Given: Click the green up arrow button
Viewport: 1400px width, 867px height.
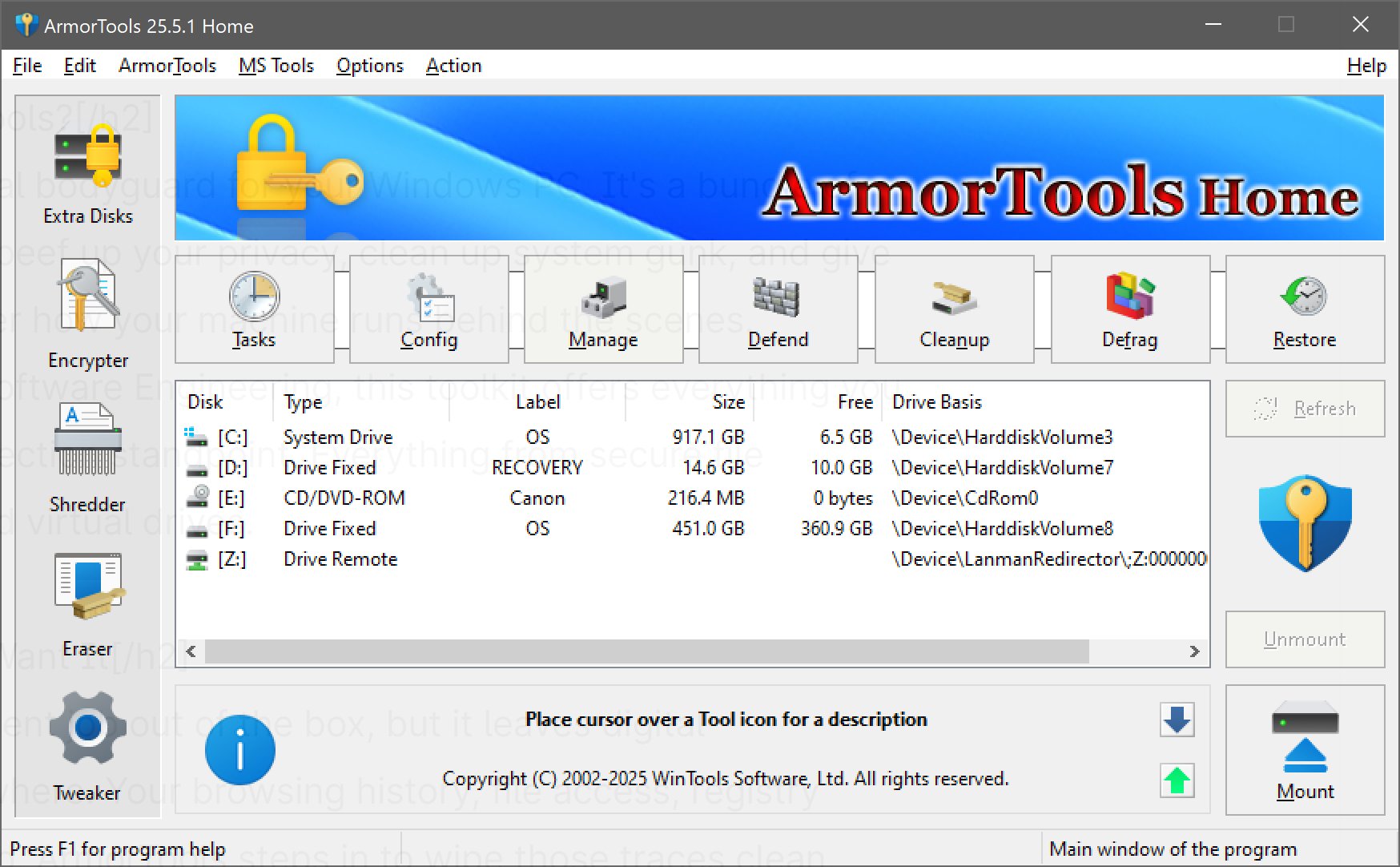Looking at the screenshot, I should [1176, 779].
